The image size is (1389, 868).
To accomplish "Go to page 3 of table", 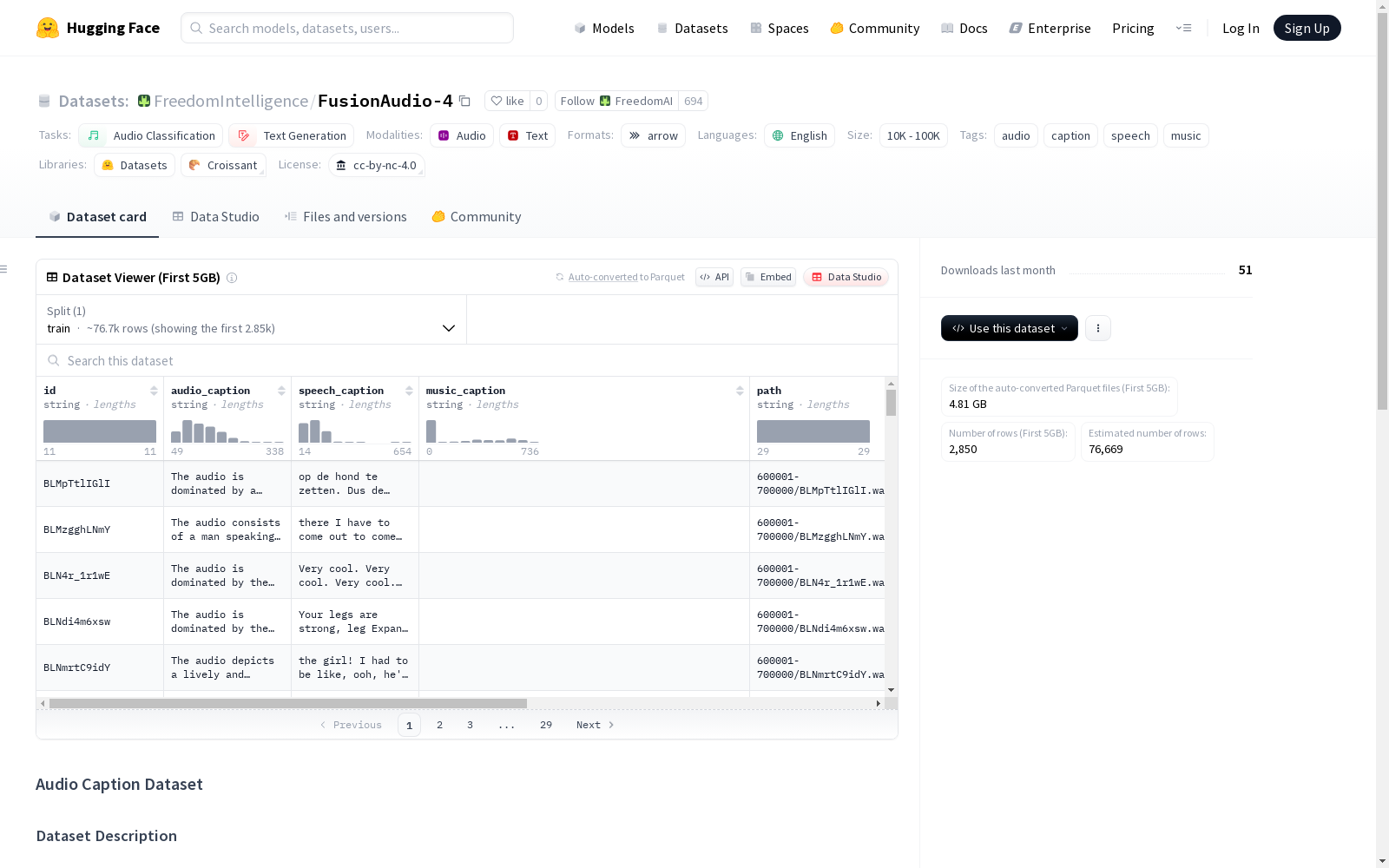I will tap(471, 725).
